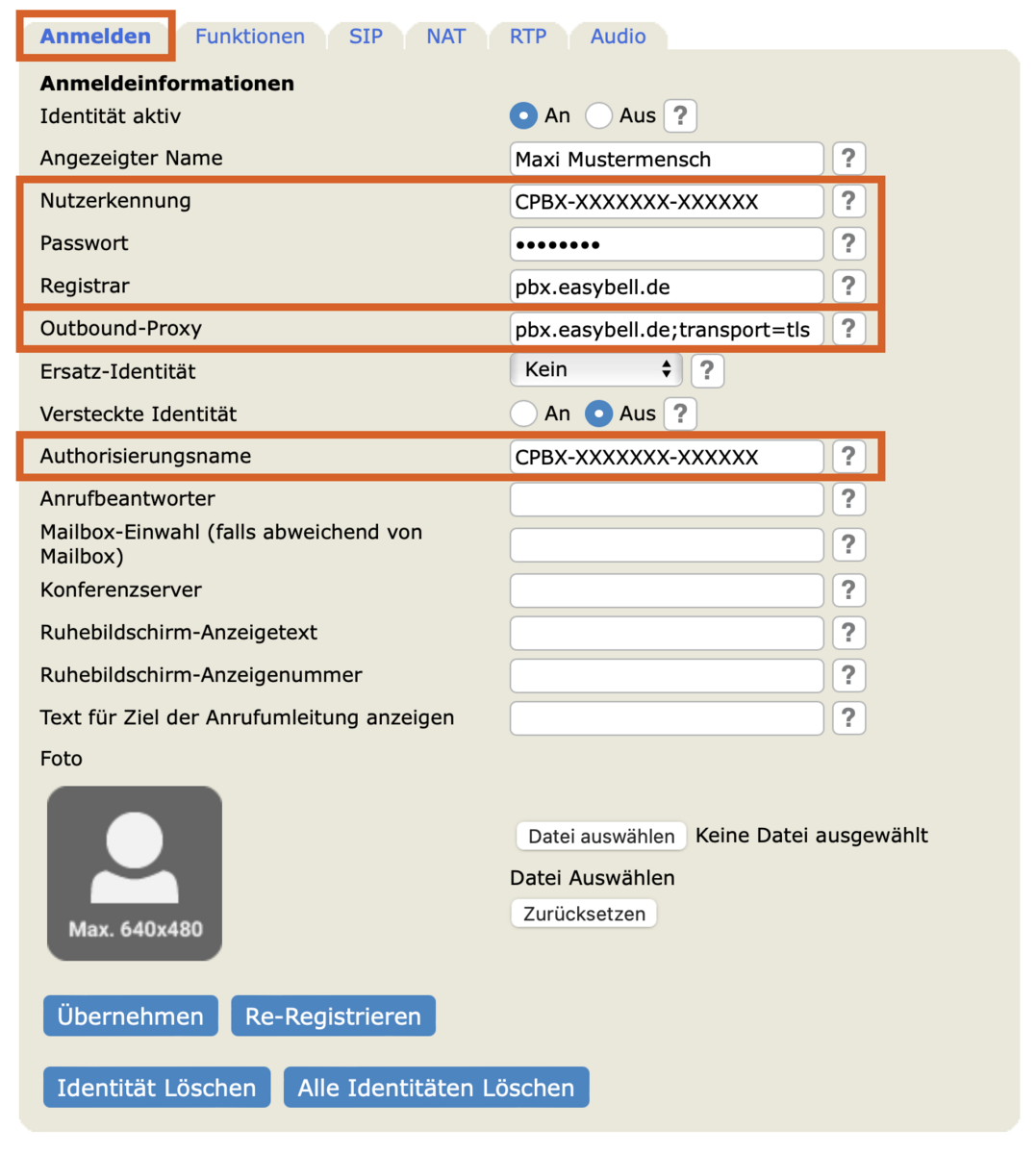
Task: Enable Versteckte Identität with An
Action: 523,414
